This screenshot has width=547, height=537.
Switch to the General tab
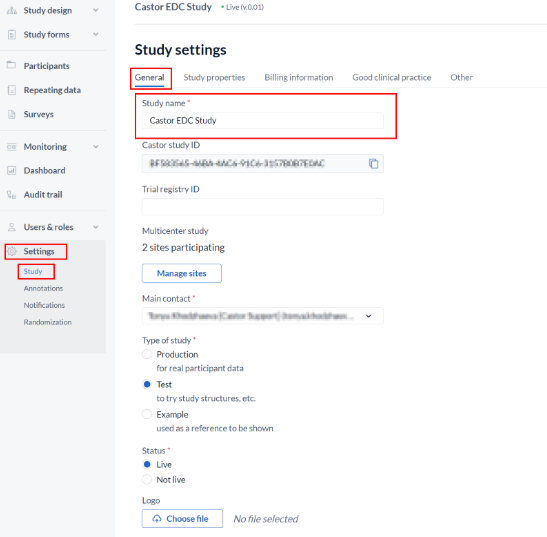click(x=149, y=77)
